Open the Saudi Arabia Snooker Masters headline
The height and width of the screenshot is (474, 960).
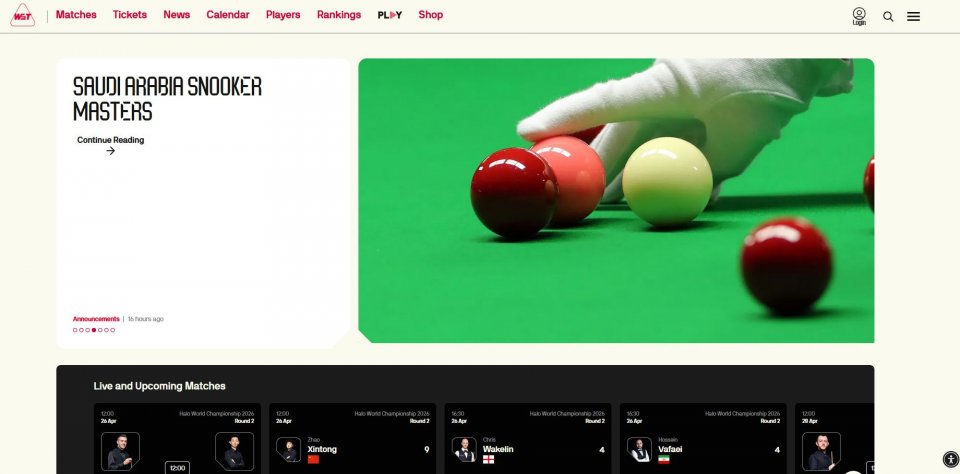(167, 99)
